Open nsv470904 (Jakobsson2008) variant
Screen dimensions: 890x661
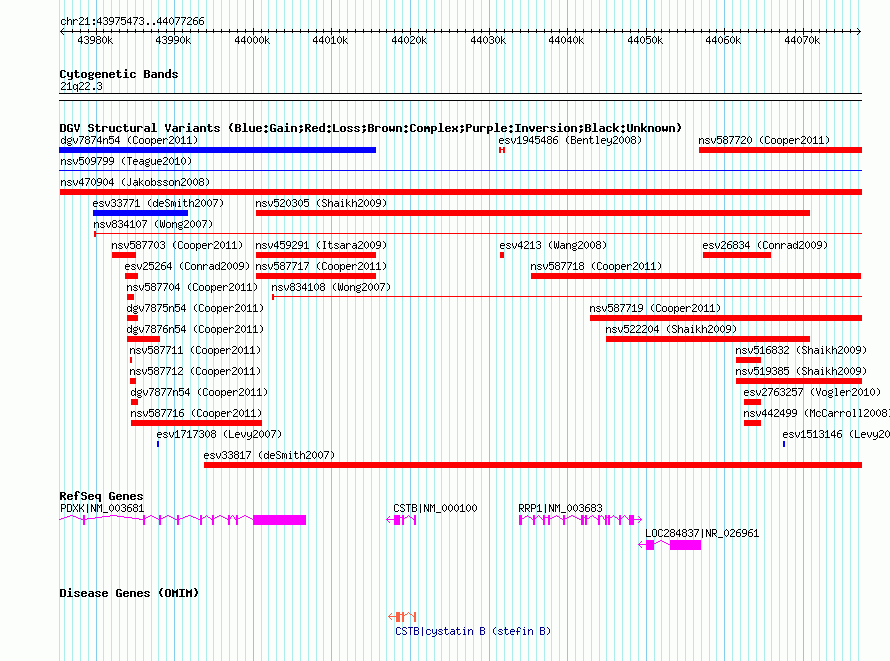[135, 182]
